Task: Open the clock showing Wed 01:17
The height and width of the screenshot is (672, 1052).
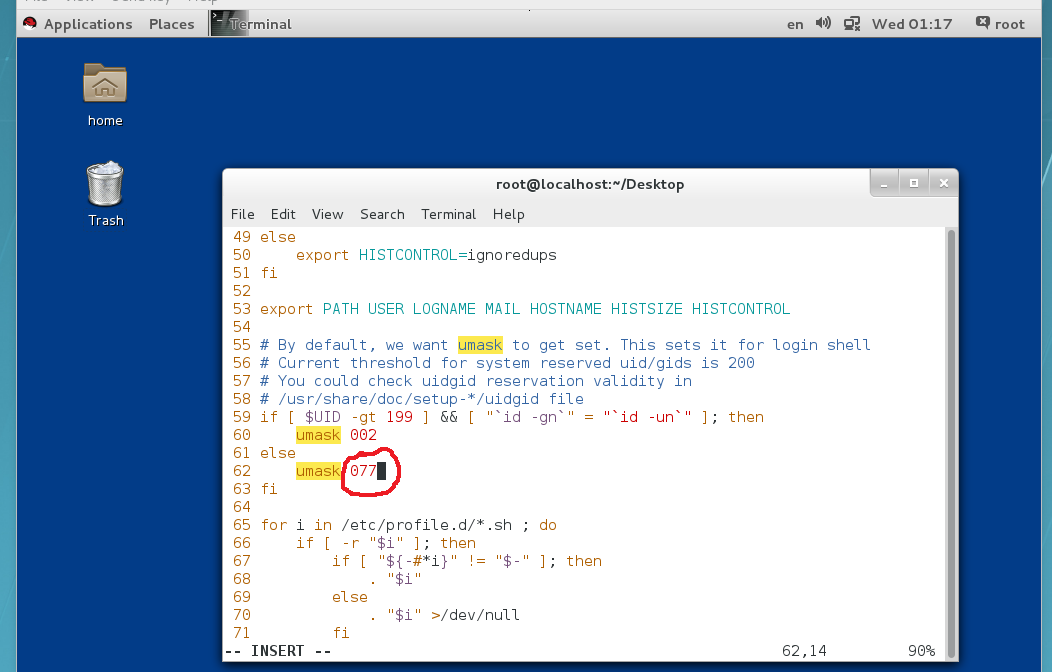Action: [912, 24]
